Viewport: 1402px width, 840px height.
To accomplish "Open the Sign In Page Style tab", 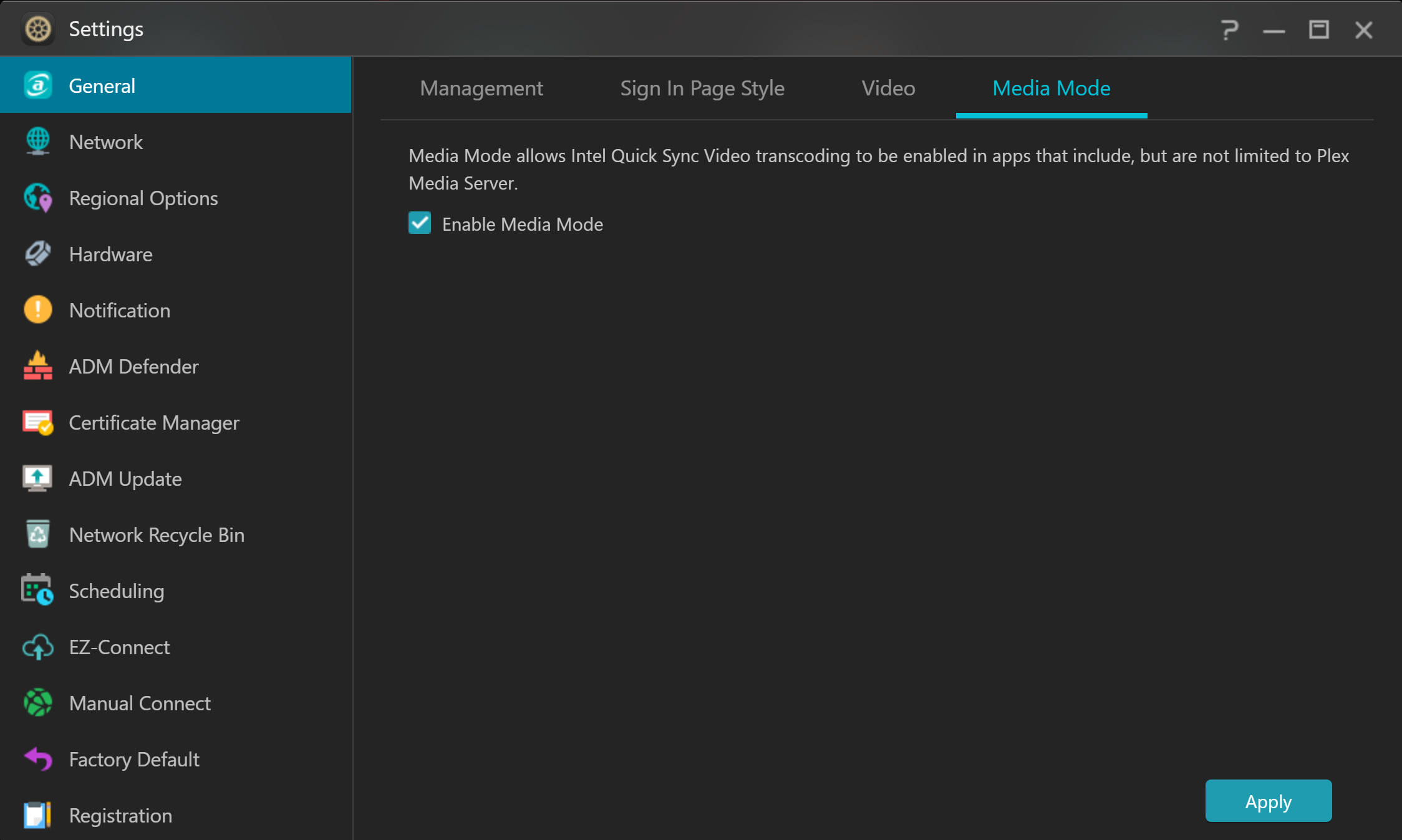I will click(x=702, y=89).
